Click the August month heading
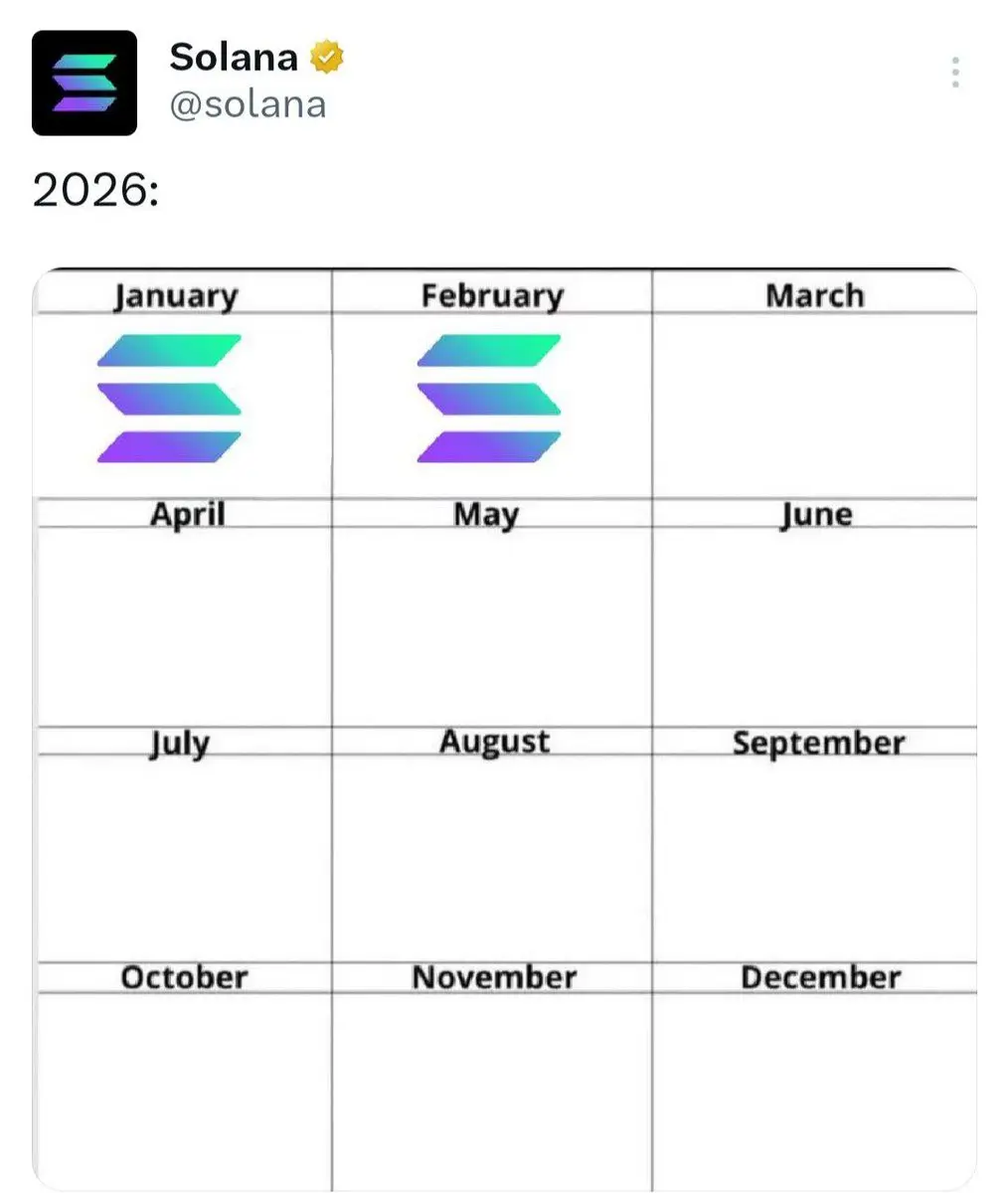Image resolution: width=1008 pixels, height=1193 pixels. 494,742
